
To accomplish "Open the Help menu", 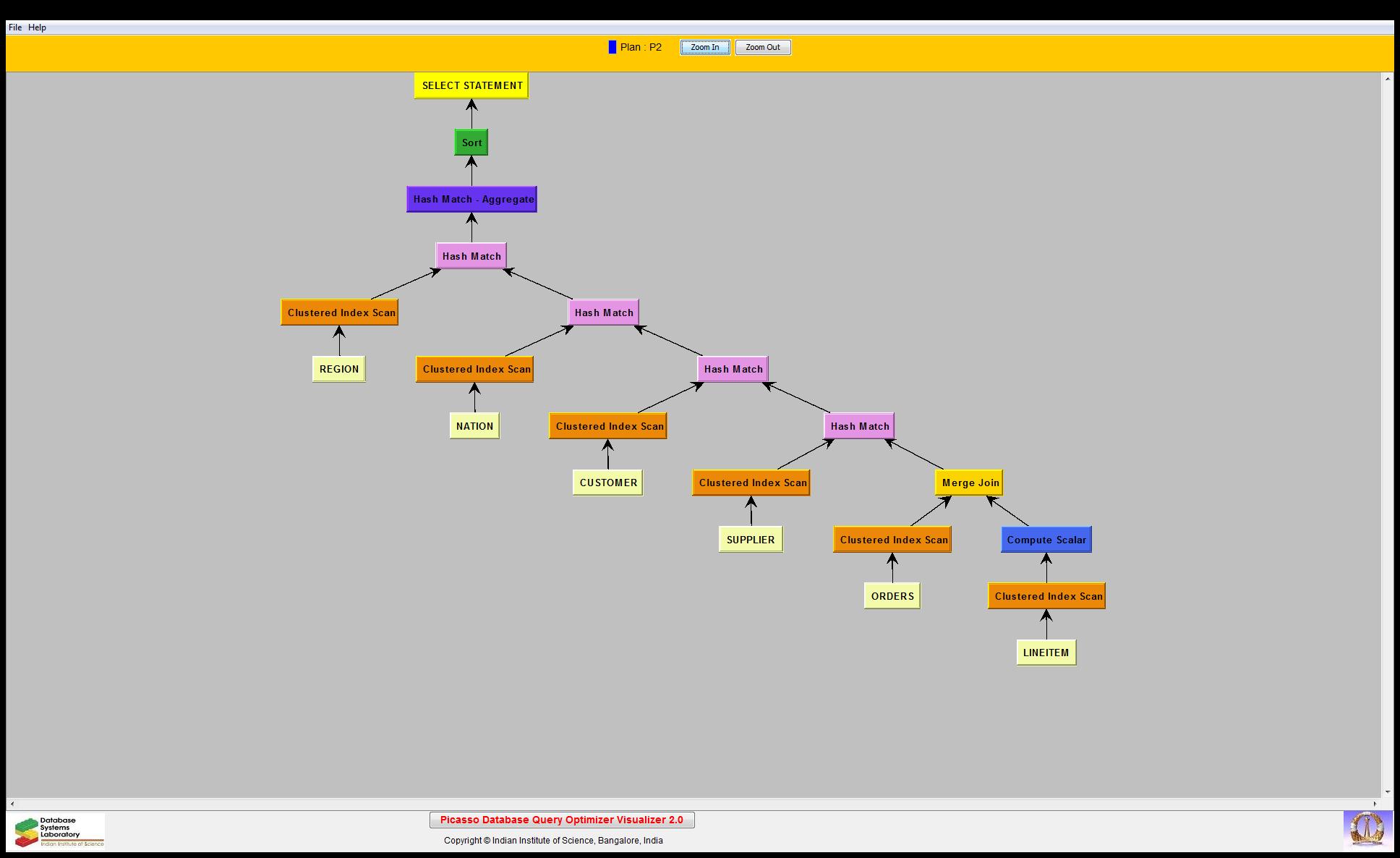I will pos(37,27).
